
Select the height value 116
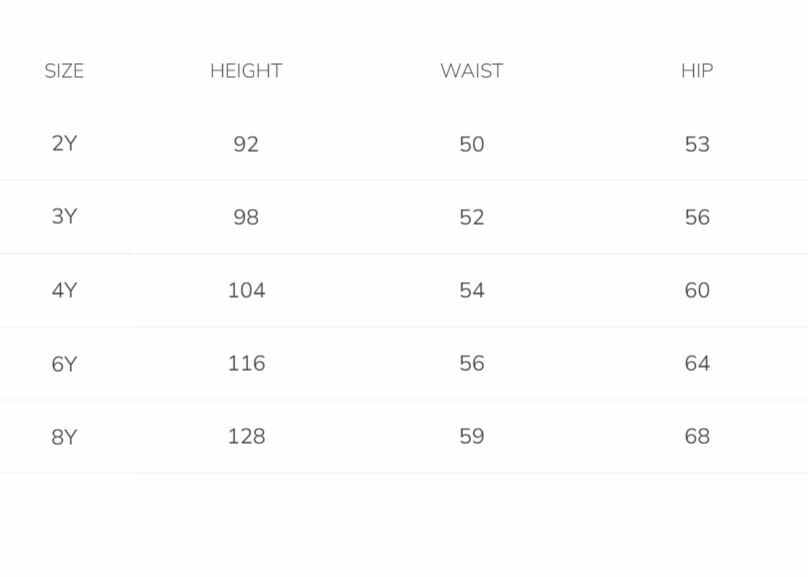(246, 364)
